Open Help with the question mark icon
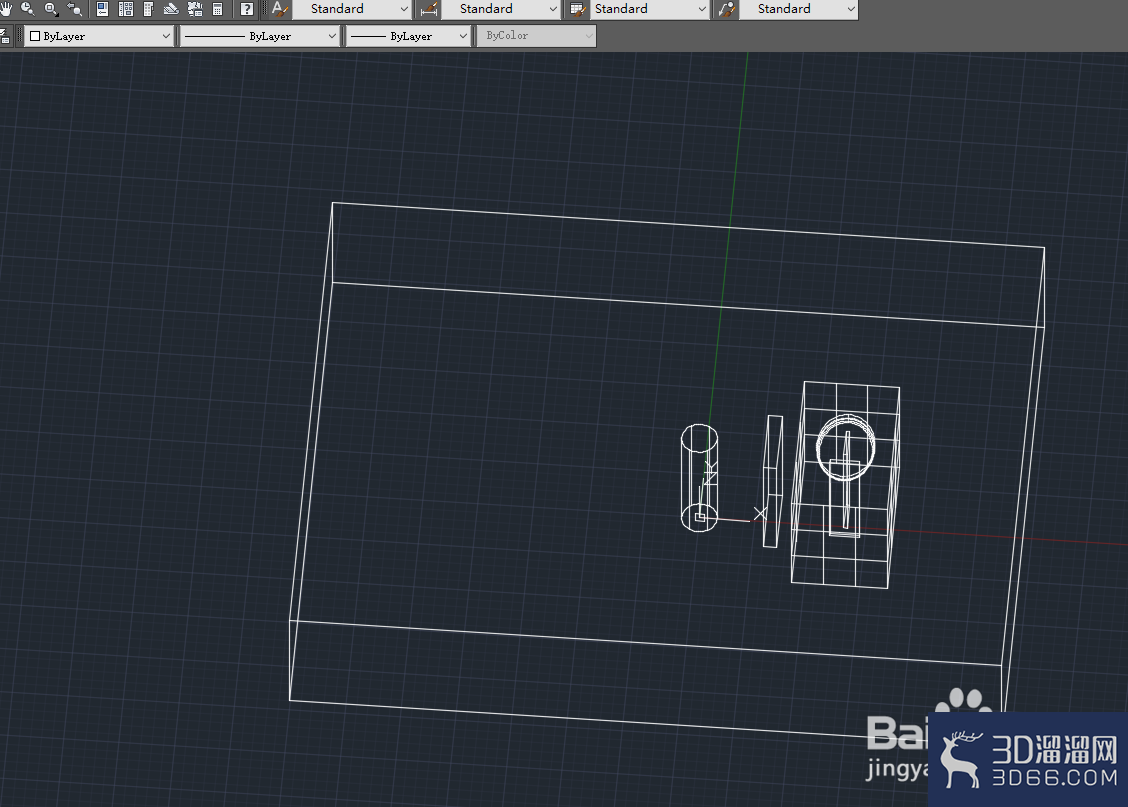This screenshot has height=807, width=1128. tap(246, 9)
